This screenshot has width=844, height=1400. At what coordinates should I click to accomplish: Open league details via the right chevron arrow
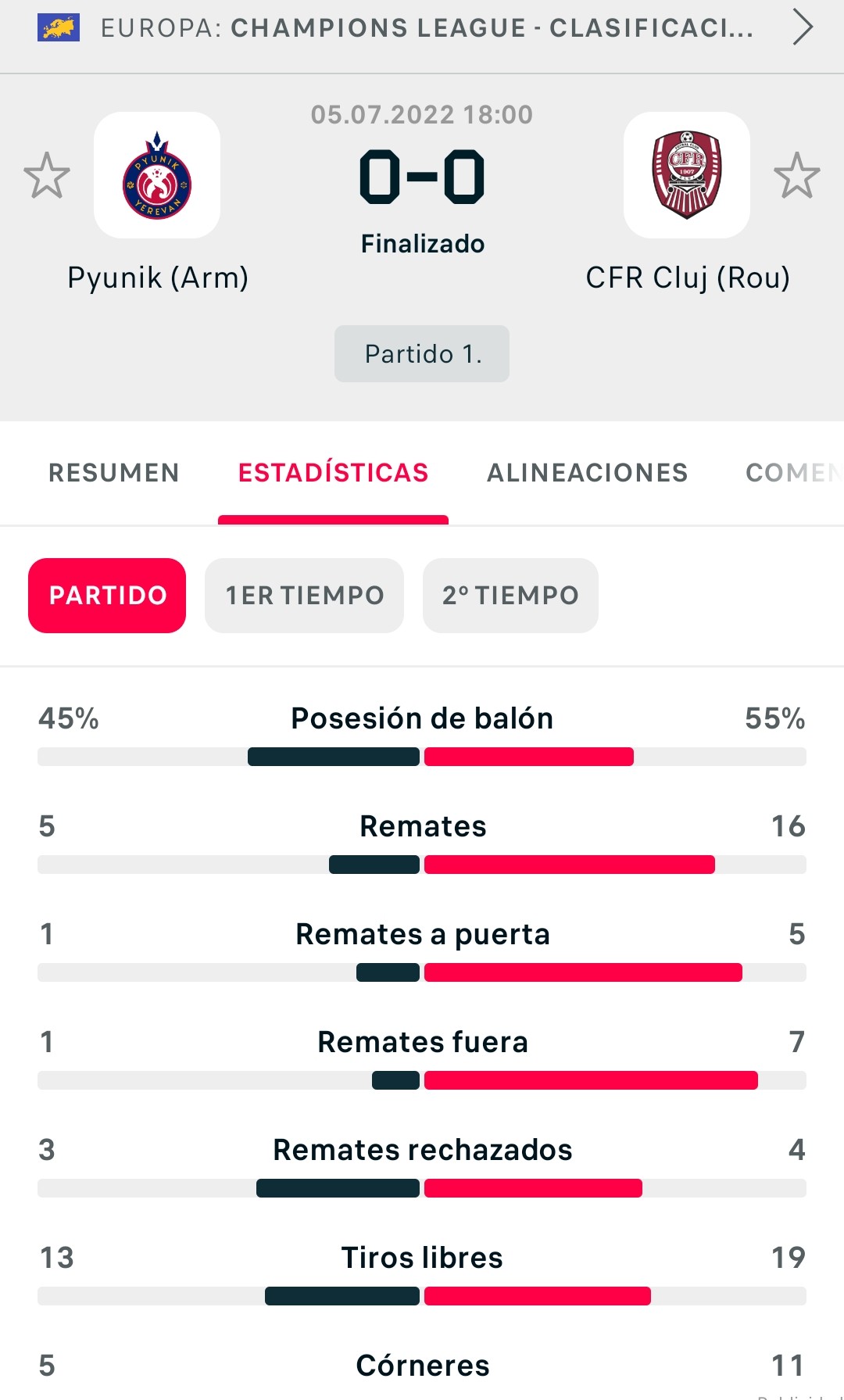click(803, 27)
